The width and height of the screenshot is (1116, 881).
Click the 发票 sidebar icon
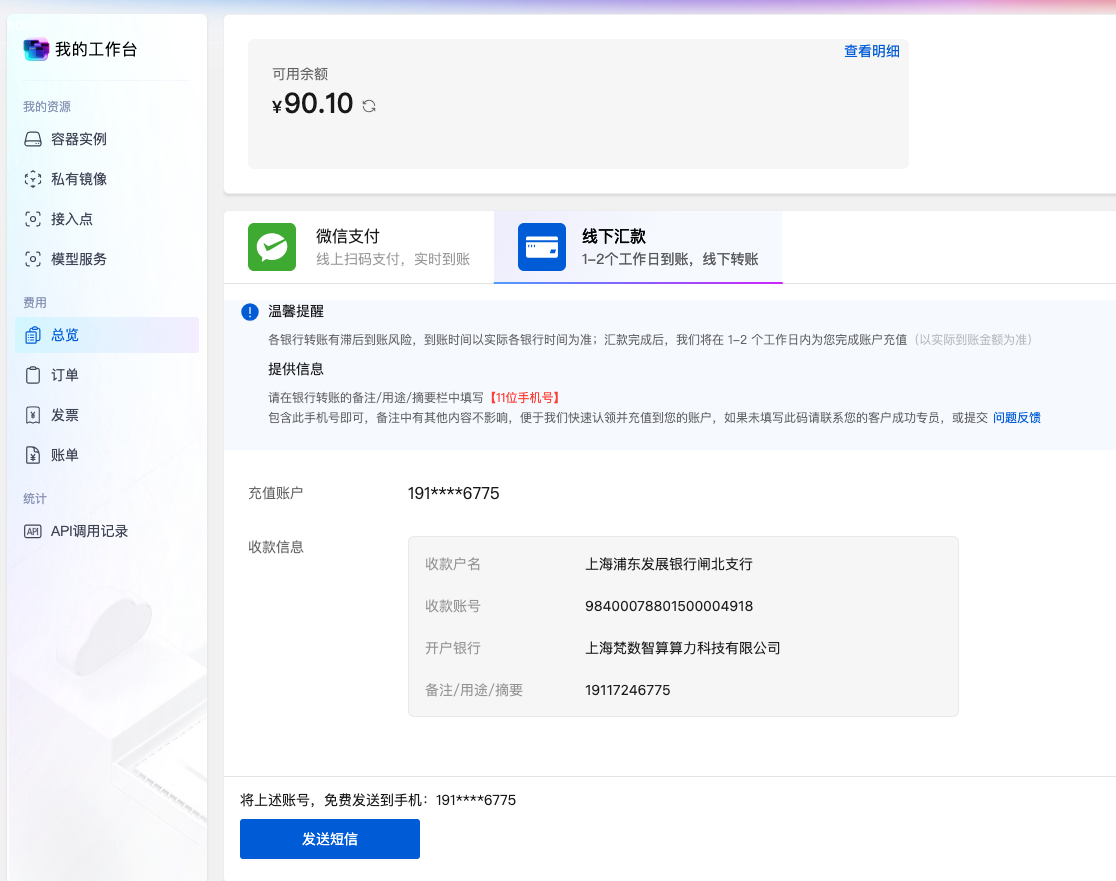pyautogui.click(x=33, y=415)
